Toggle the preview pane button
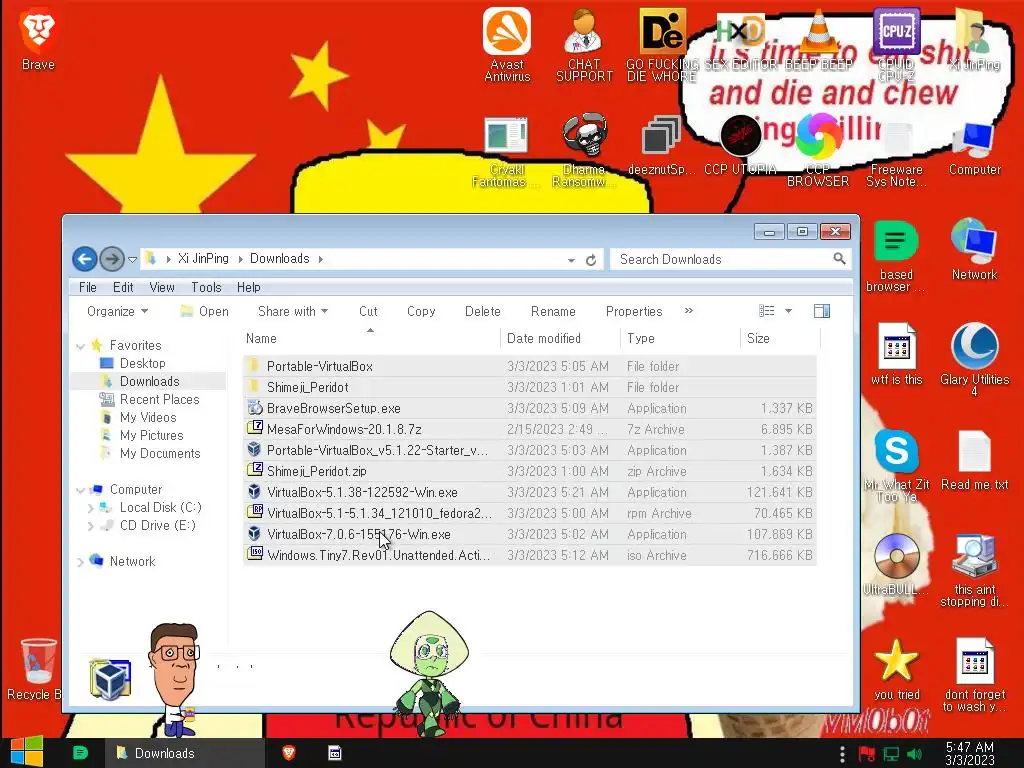This screenshot has height=768, width=1024. click(822, 312)
